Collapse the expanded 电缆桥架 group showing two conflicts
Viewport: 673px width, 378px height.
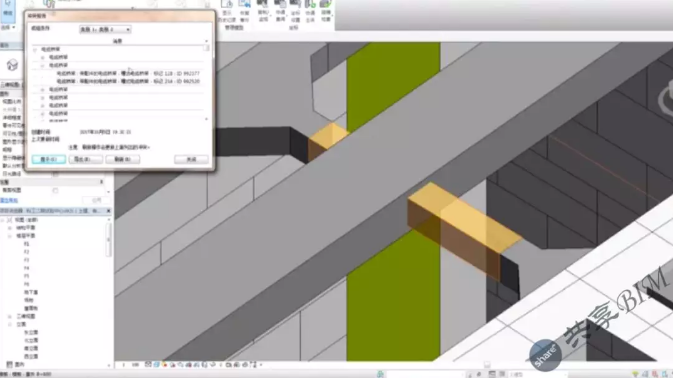42,65
